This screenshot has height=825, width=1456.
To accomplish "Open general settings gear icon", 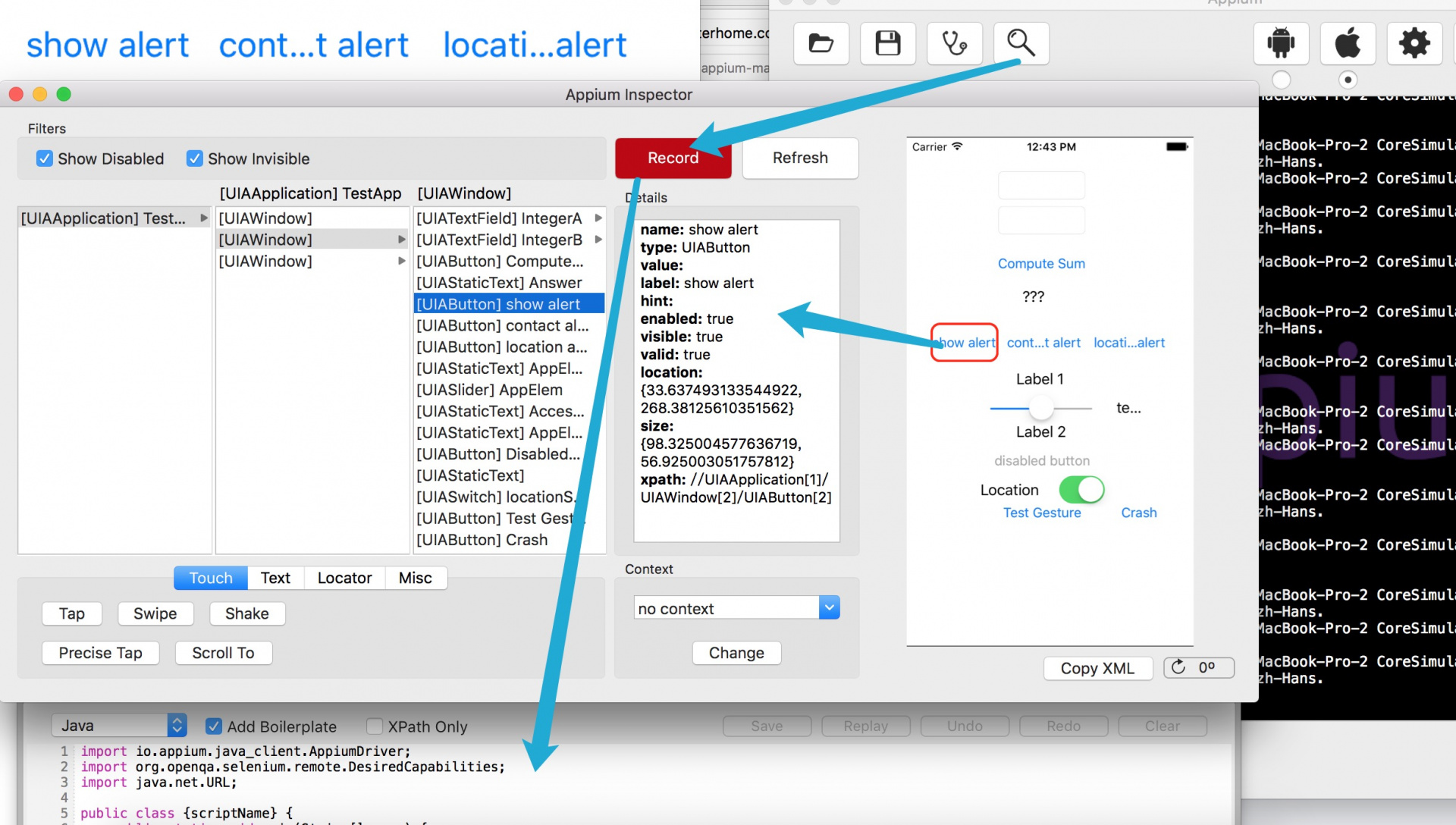I will [x=1414, y=43].
